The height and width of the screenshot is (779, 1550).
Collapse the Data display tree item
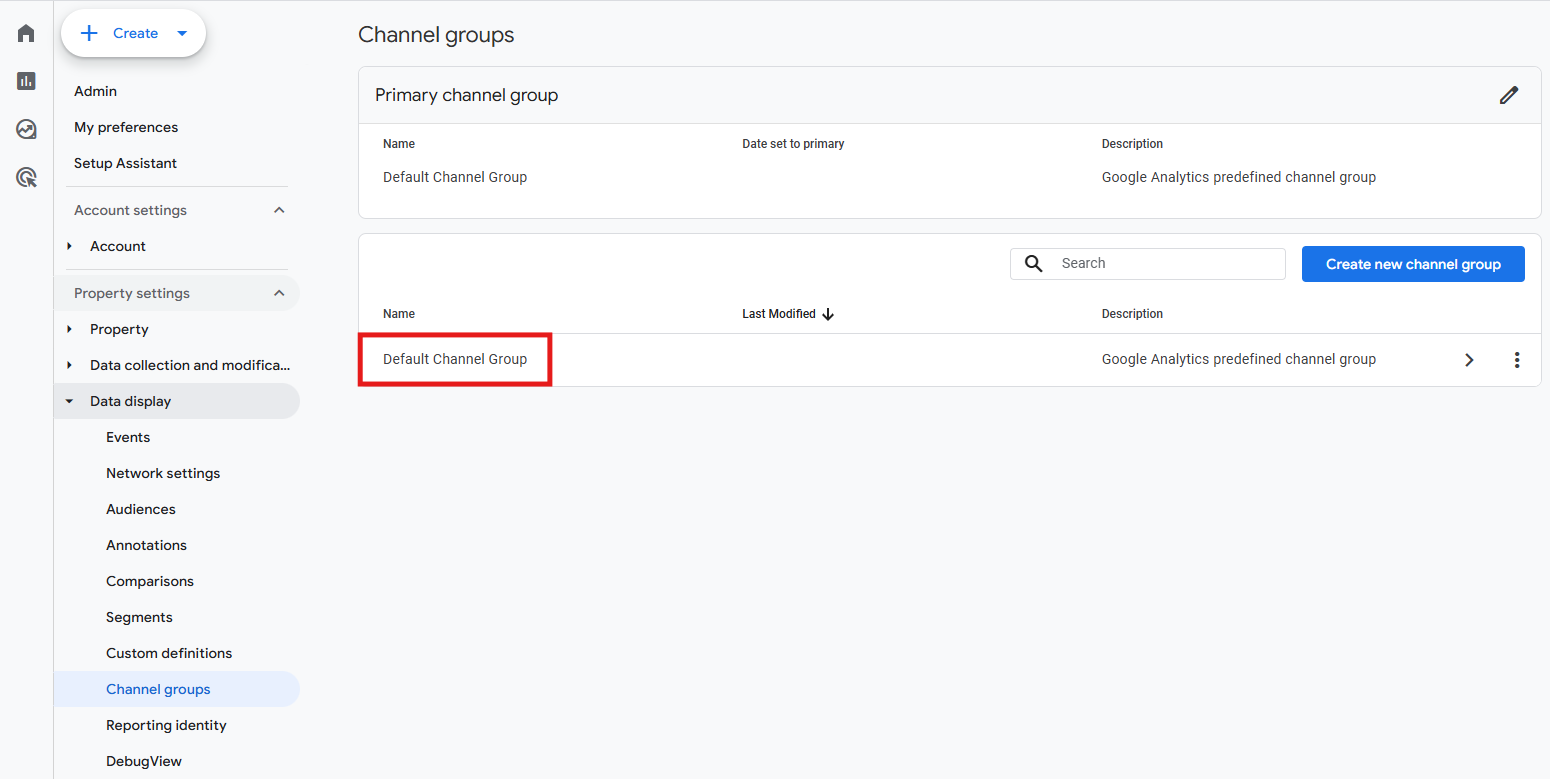(x=69, y=401)
